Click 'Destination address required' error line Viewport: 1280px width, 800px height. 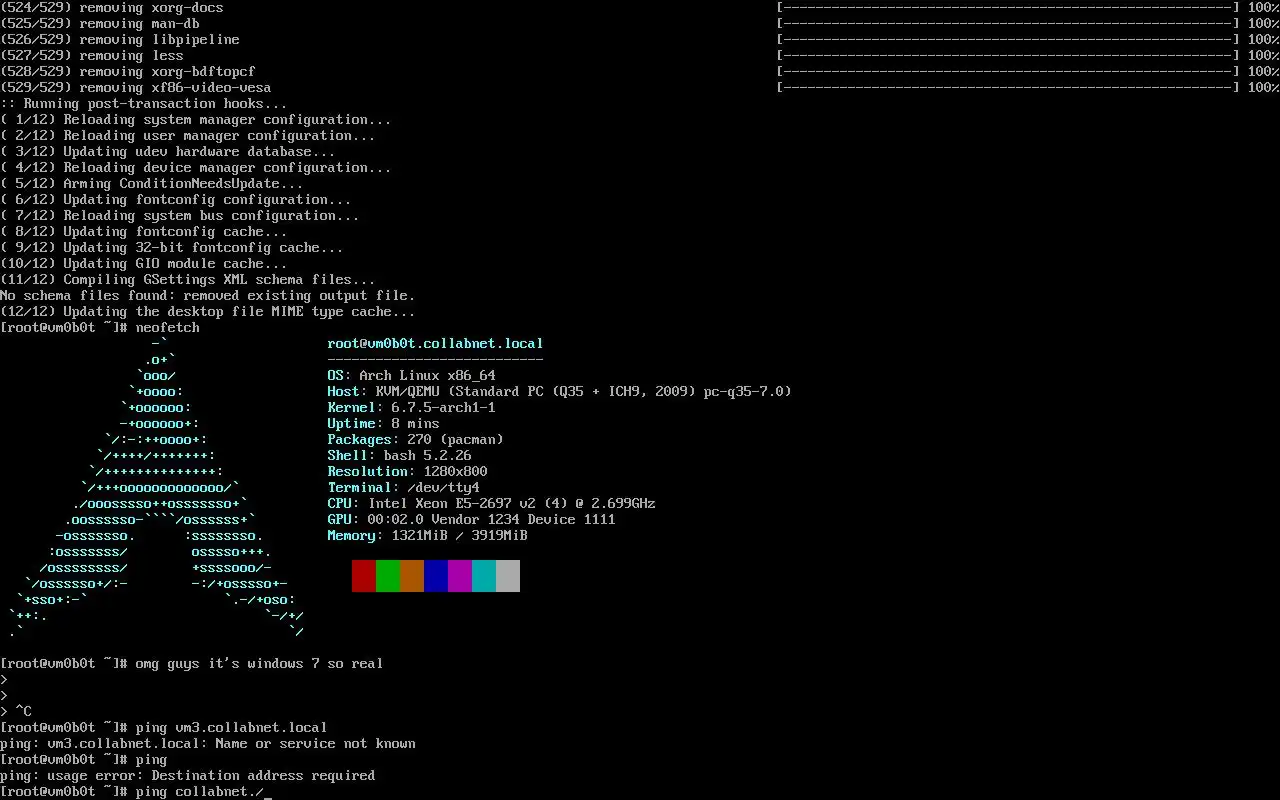[188, 776]
